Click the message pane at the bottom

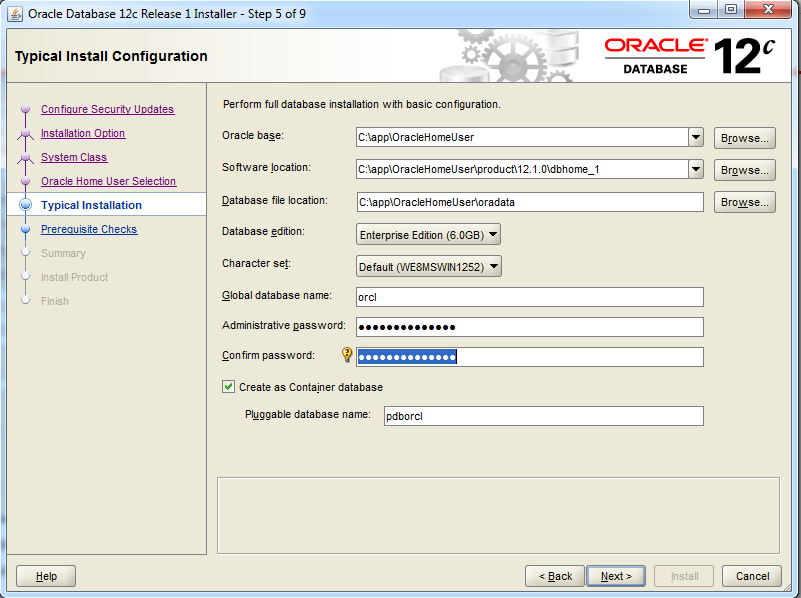pos(498,515)
